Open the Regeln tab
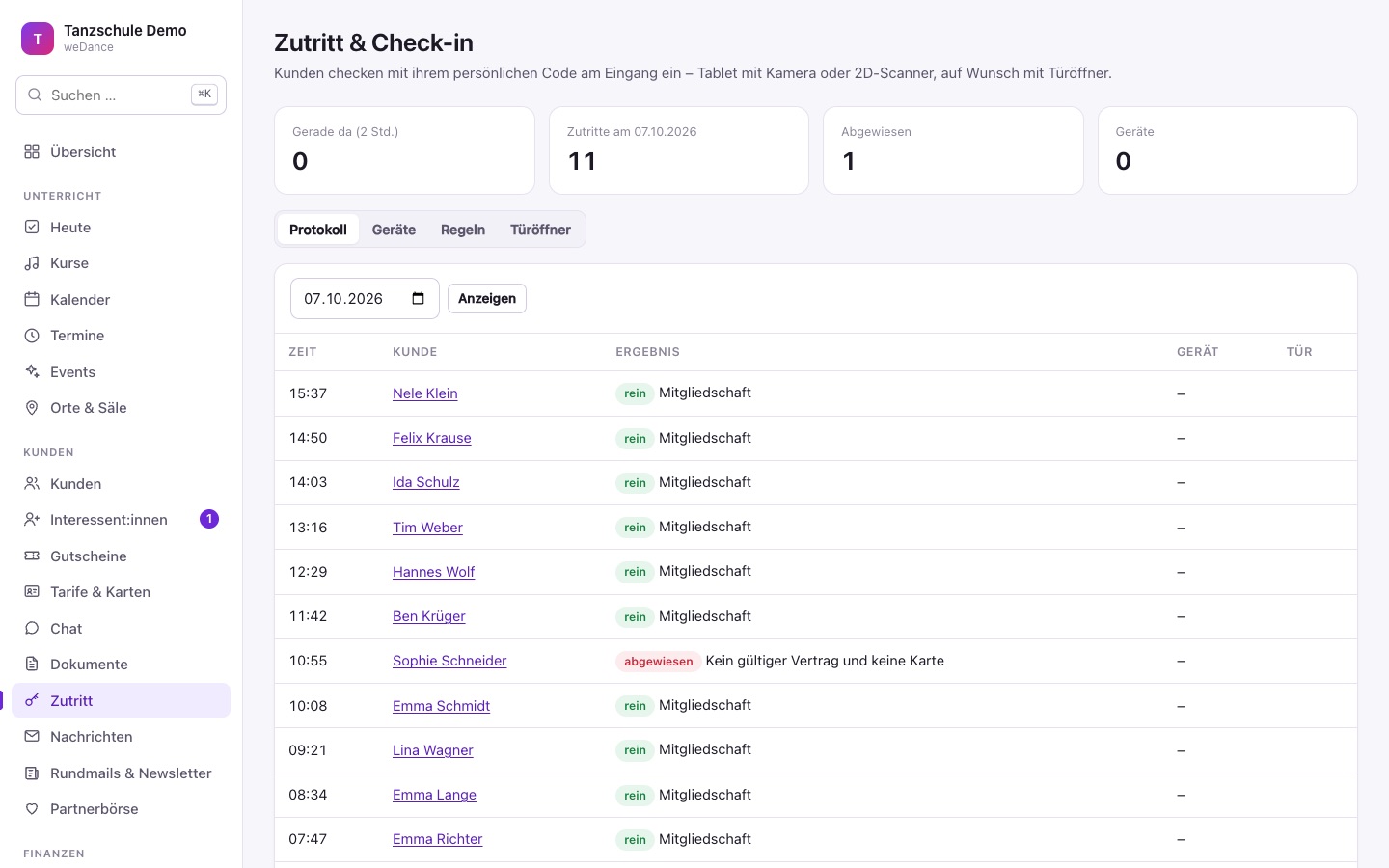Screen dimensions: 1389x868 (463, 230)
